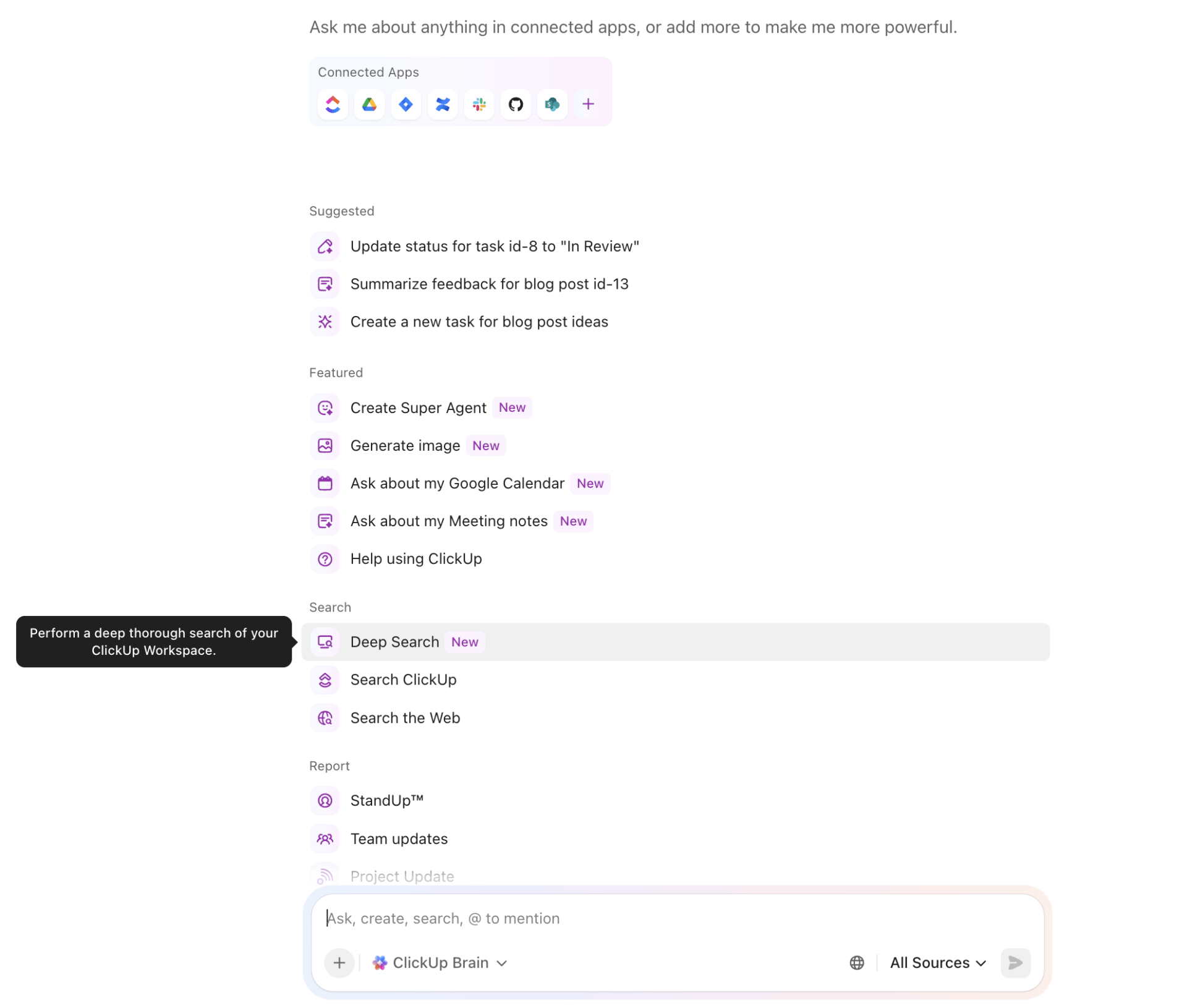Open the StandUp report option
The image size is (1187, 1008).
[386, 800]
